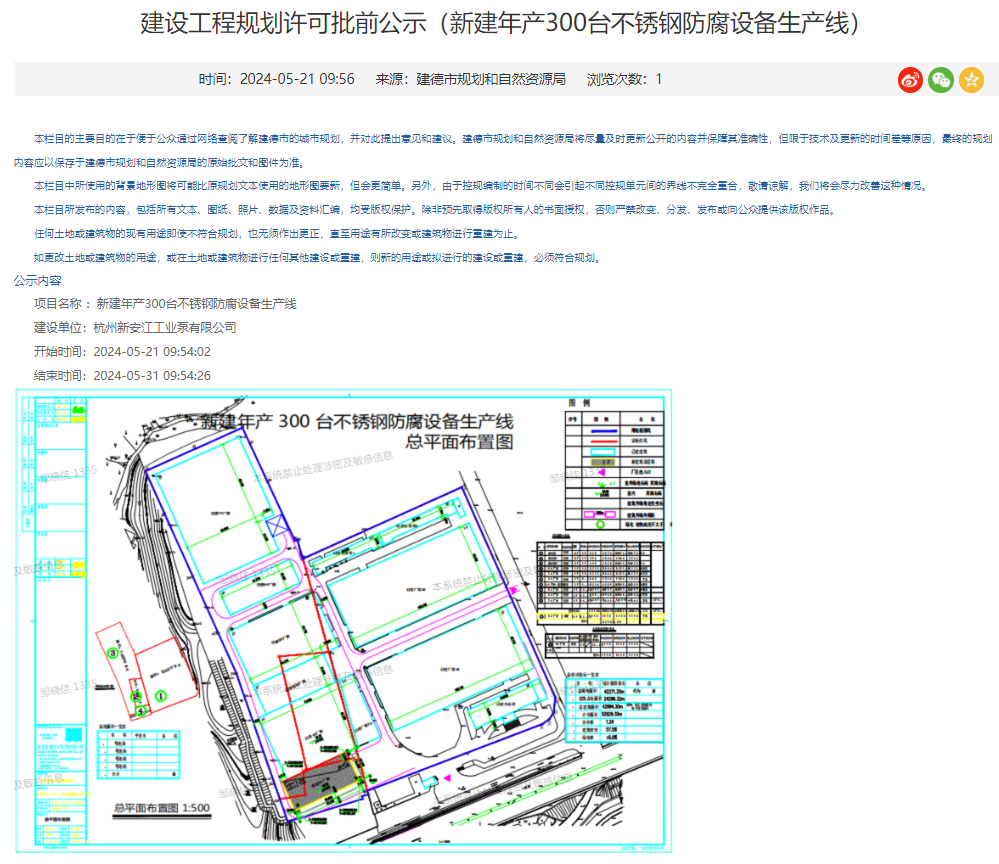999x864 pixels.
Task: Click the company name 杭州新安江工业泵有限公司
Action: click(x=165, y=327)
